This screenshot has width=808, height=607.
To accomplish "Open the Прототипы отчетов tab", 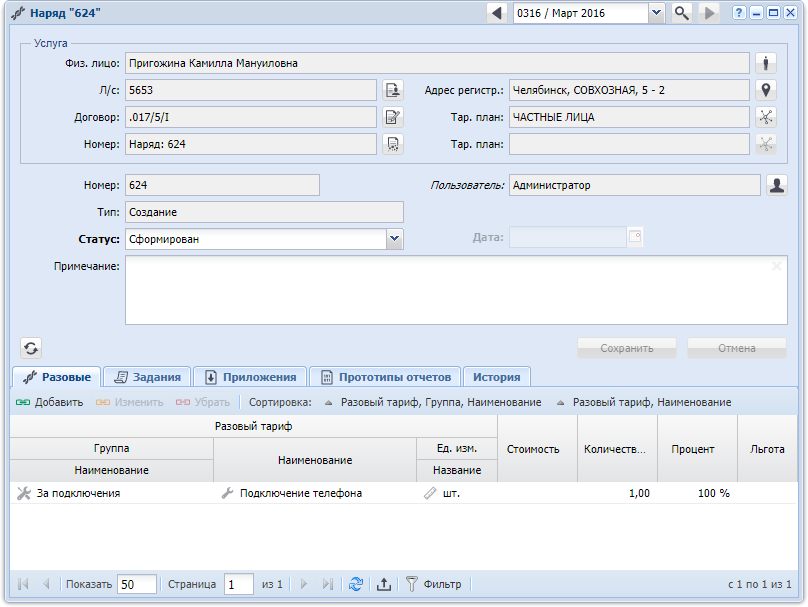I will [385, 377].
